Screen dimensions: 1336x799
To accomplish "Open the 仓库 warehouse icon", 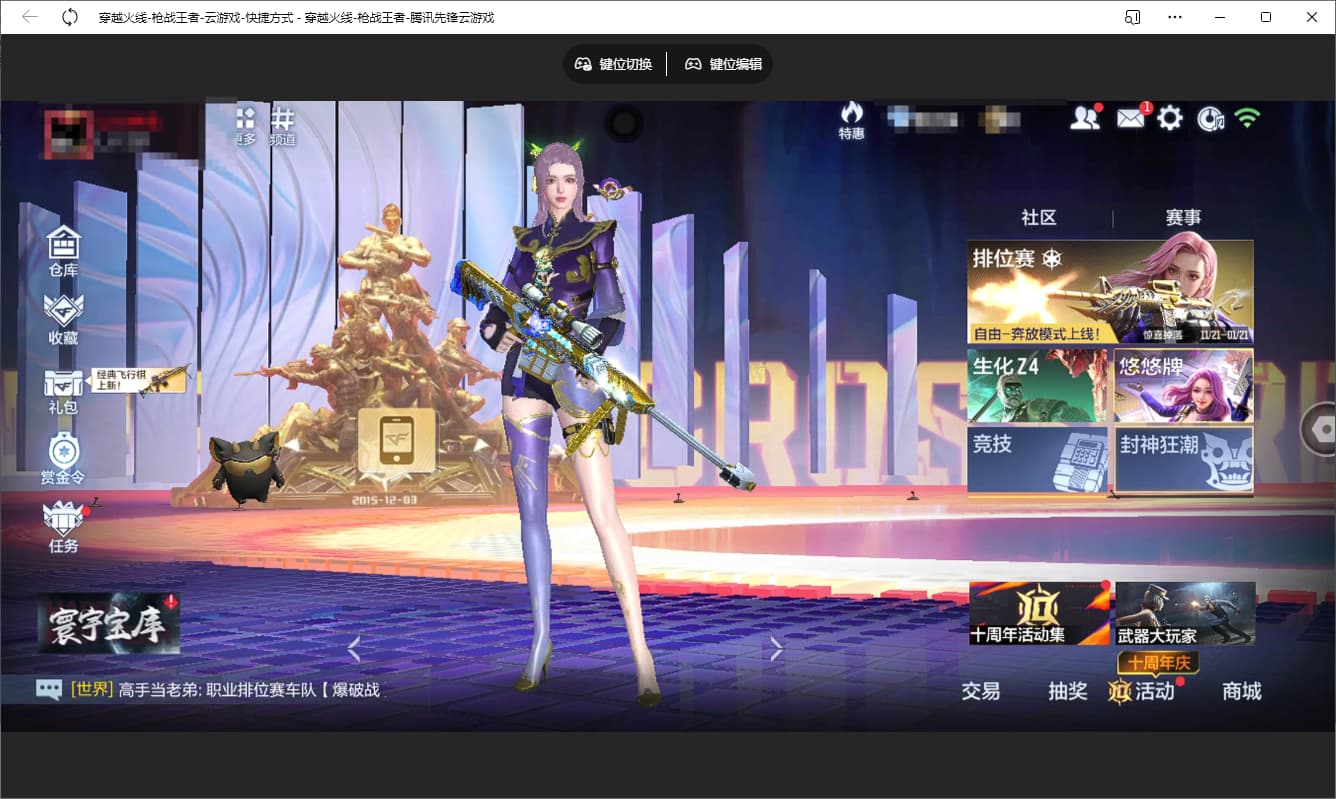I will [63, 250].
